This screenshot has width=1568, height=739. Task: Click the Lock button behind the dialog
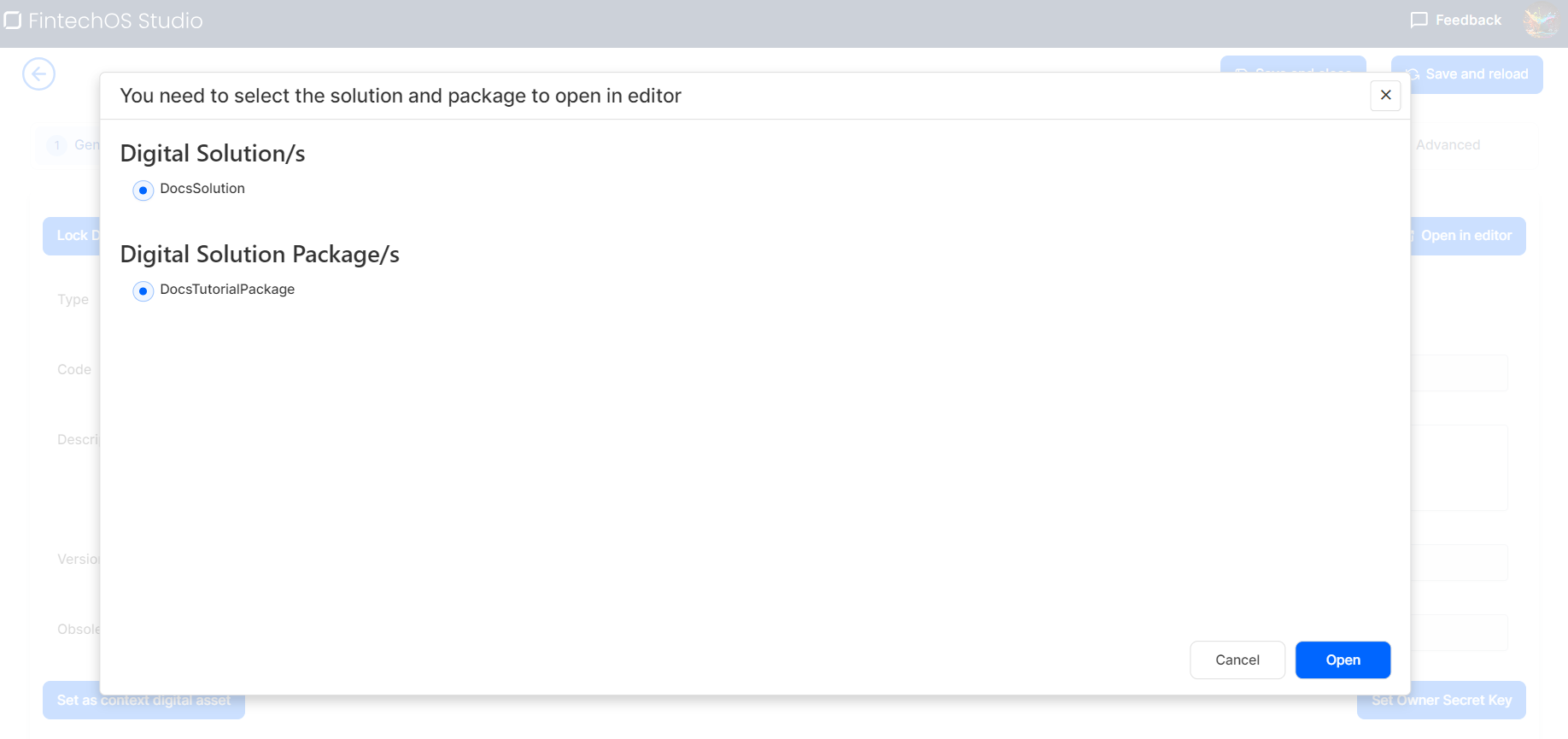coord(72,236)
